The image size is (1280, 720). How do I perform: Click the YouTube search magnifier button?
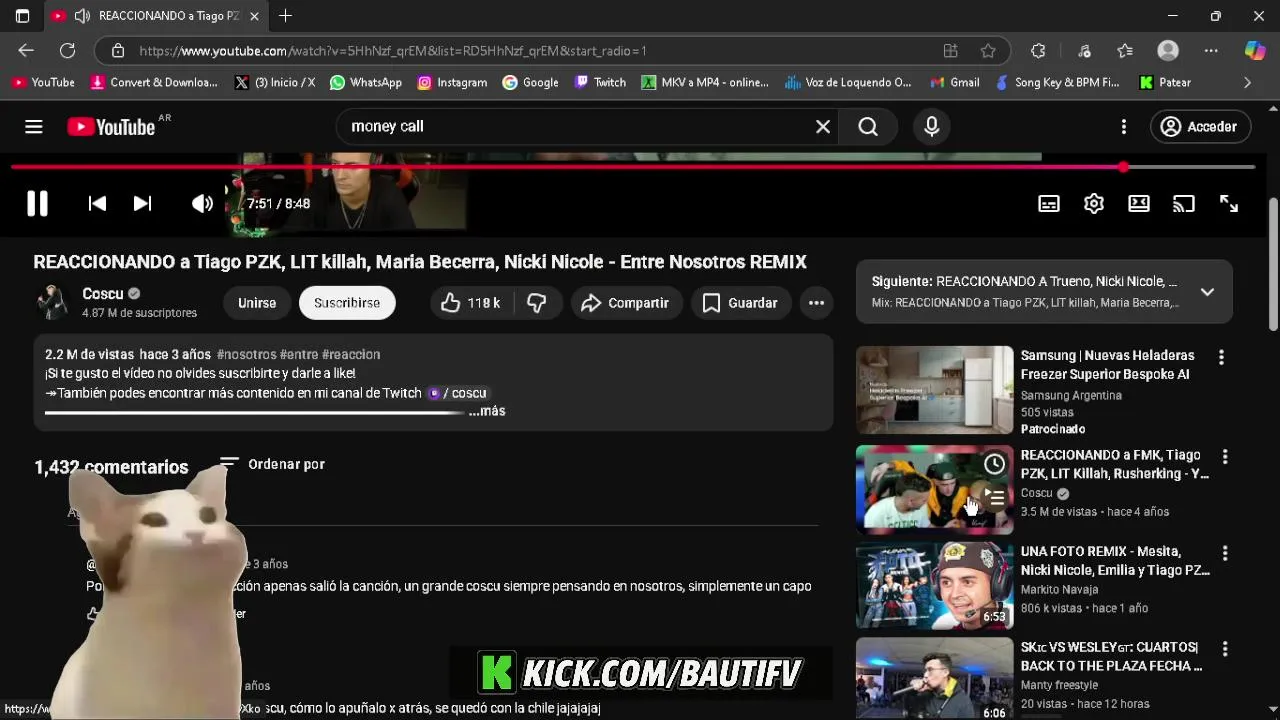pos(868,126)
